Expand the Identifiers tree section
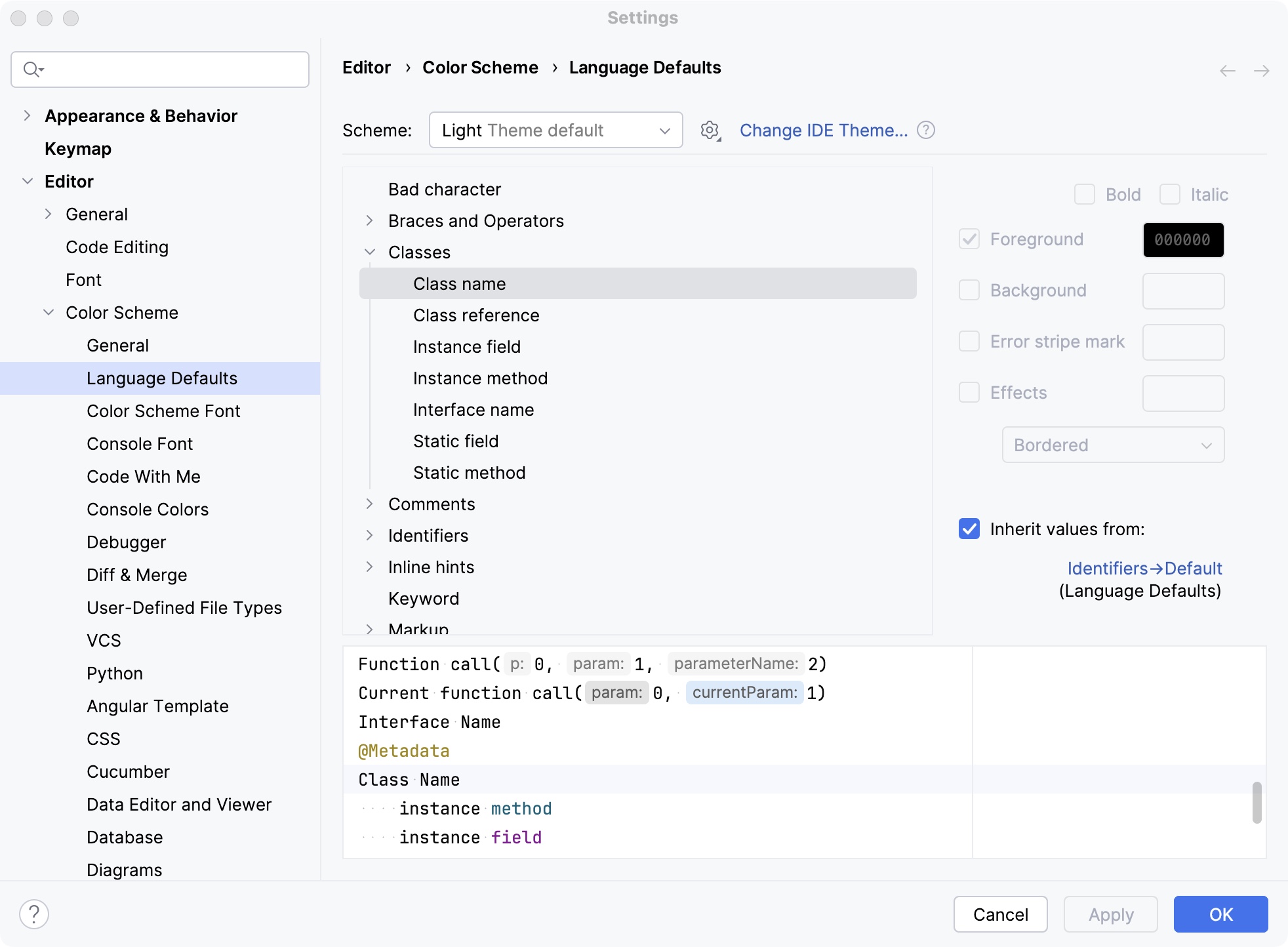 point(371,536)
